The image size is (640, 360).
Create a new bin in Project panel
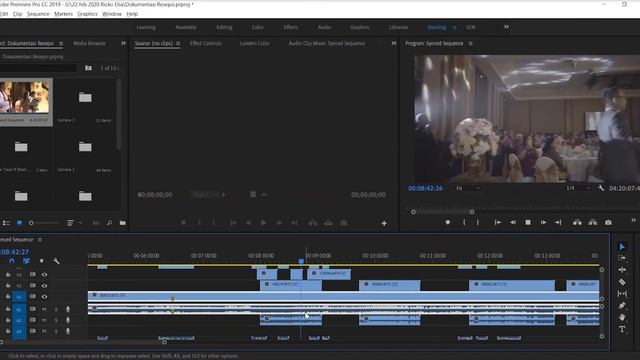click(x=122, y=223)
